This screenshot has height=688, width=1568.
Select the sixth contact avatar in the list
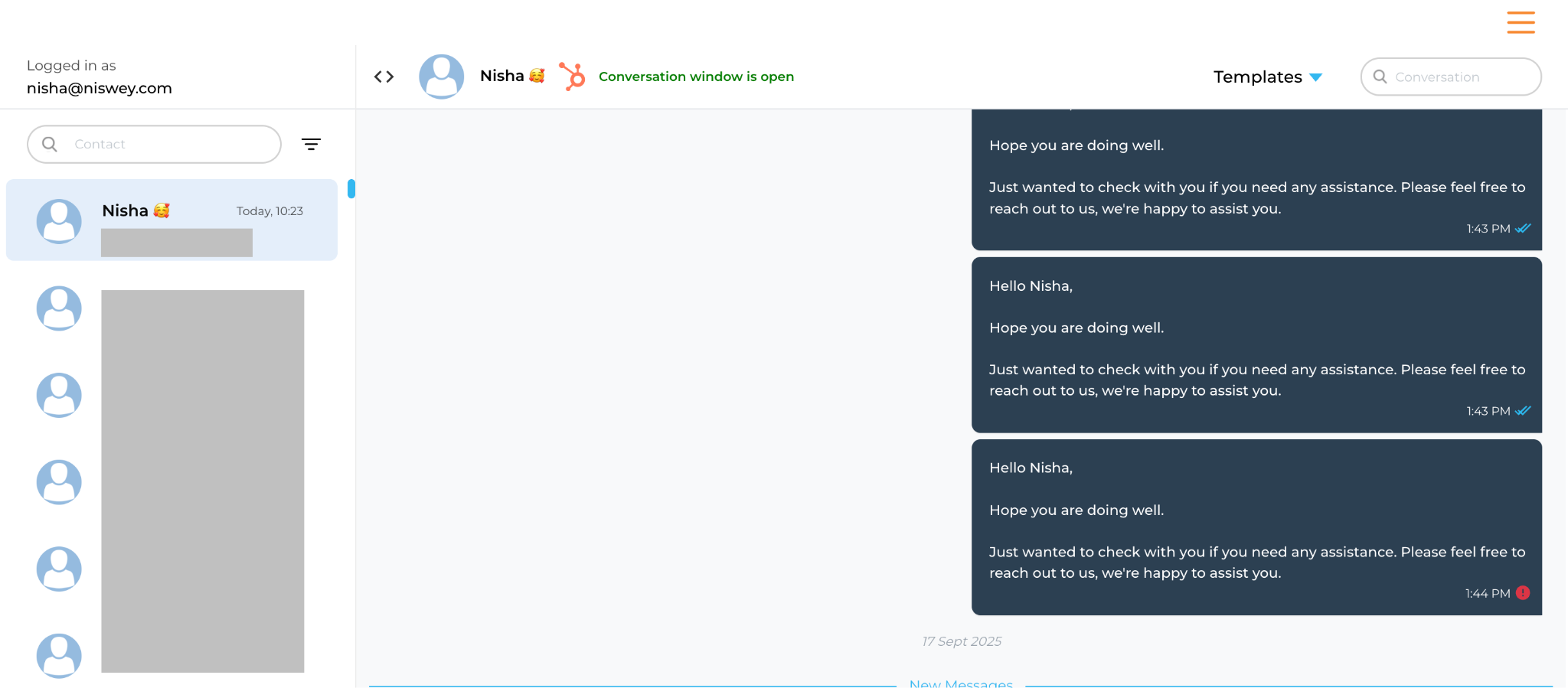click(x=59, y=656)
